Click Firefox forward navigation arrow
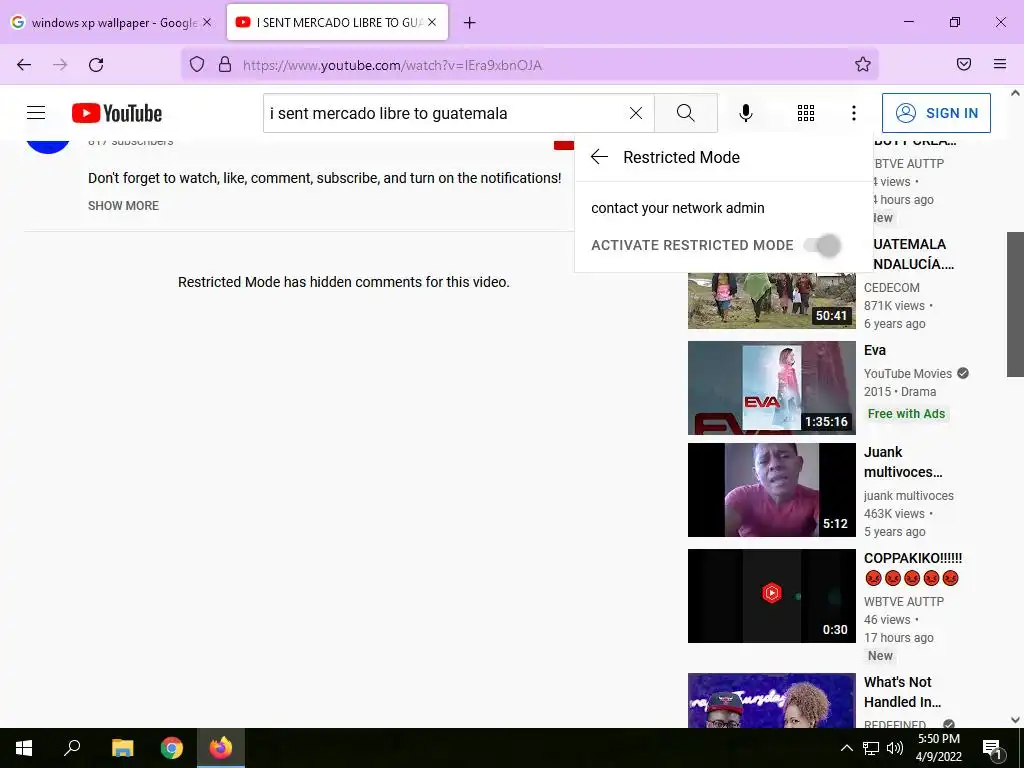This screenshot has height=768, width=1024. (x=60, y=65)
